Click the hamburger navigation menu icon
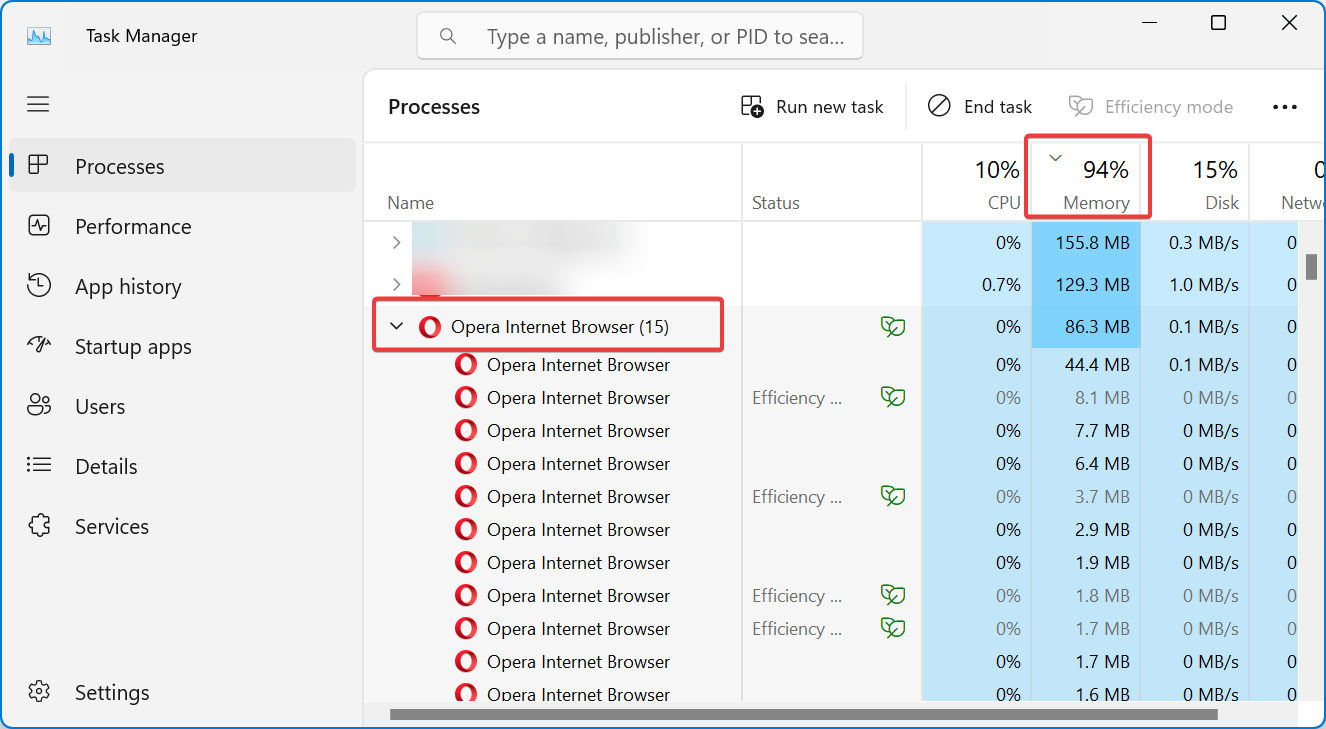This screenshot has width=1326, height=729. [x=38, y=104]
